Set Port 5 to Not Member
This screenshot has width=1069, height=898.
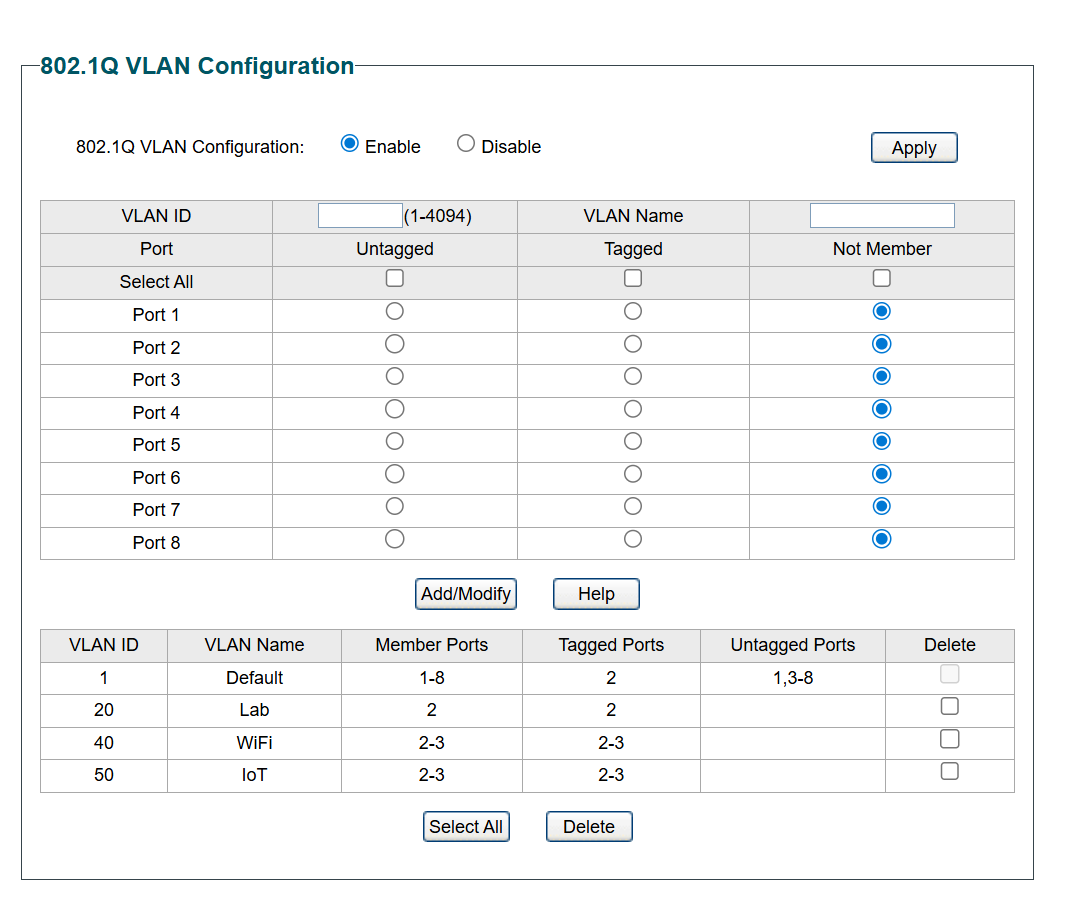click(x=882, y=441)
